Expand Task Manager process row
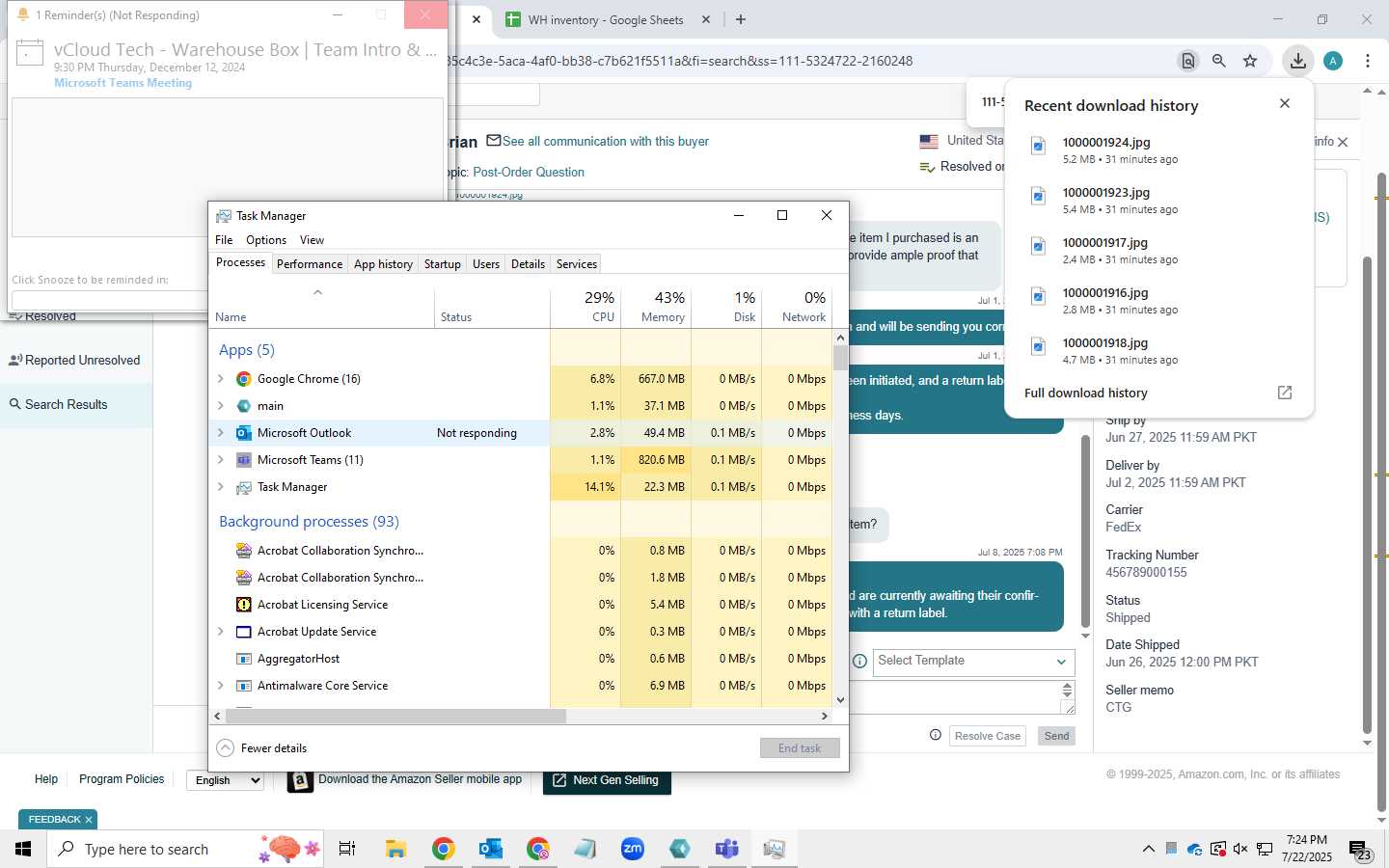Image resolution: width=1389 pixels, height=868 pixels. click(221, 487)
